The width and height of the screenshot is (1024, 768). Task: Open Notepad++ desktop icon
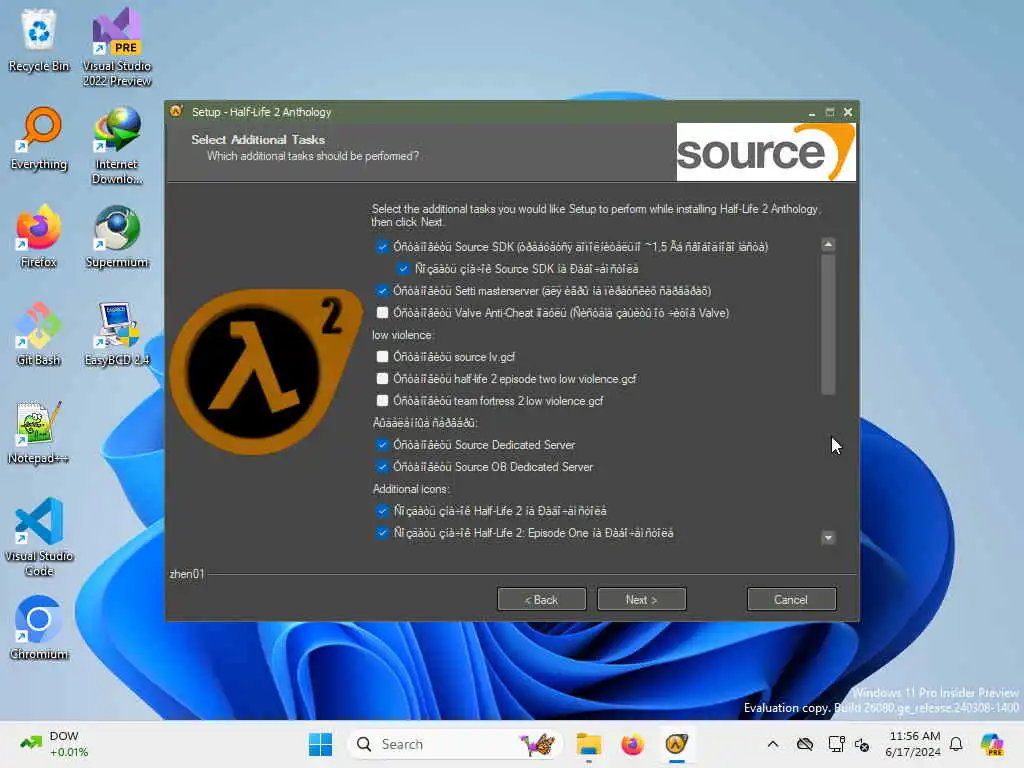39,432
